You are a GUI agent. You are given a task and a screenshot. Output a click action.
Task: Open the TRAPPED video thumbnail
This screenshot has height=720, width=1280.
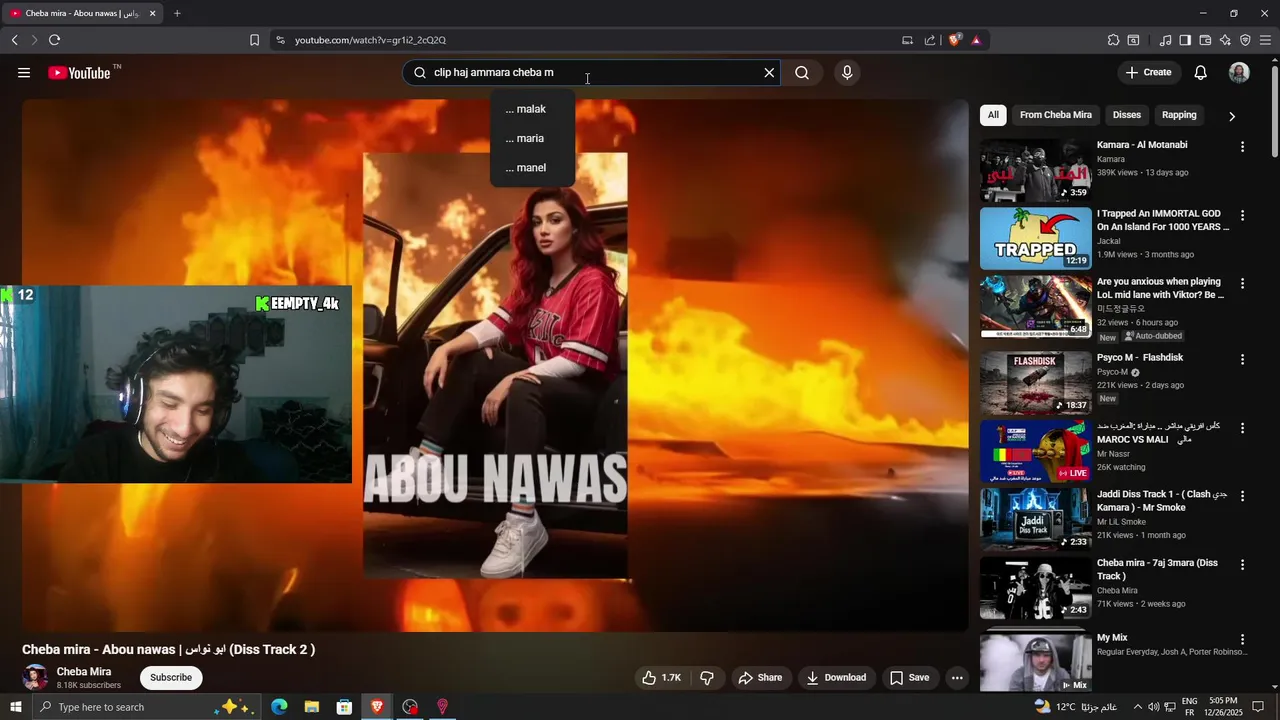[1036, 238]
